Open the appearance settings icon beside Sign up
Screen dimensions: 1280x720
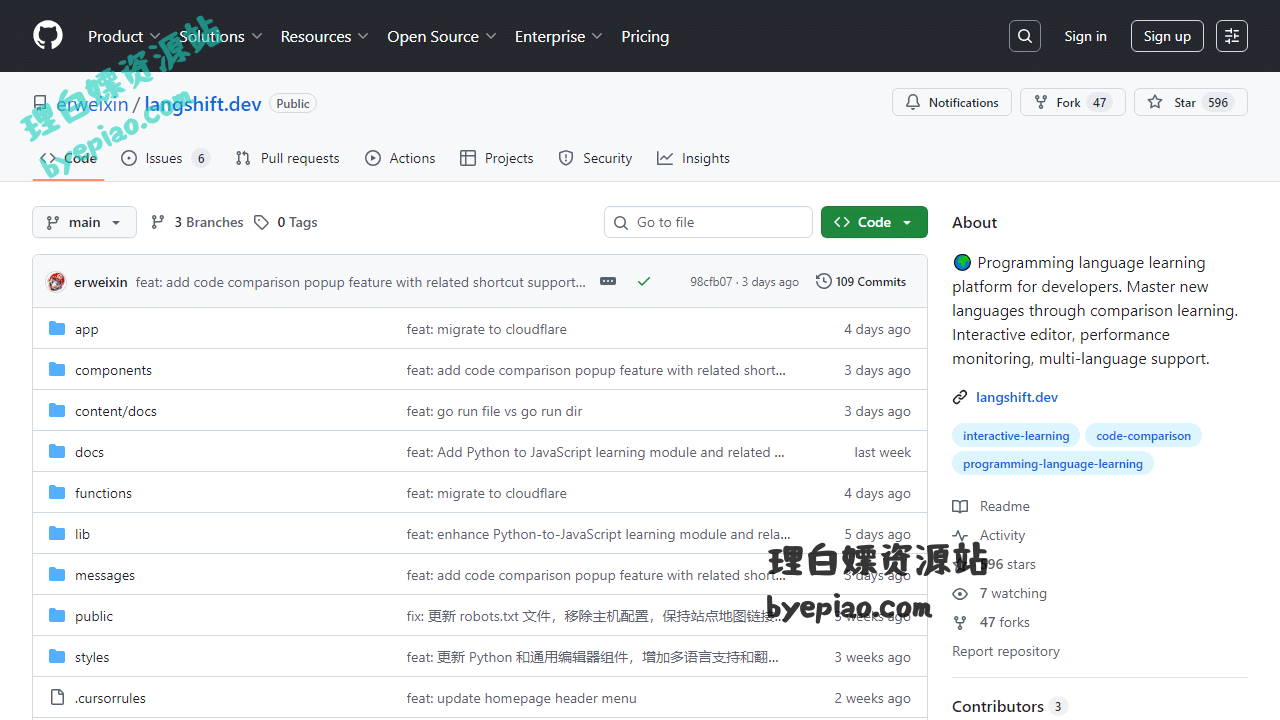1232,36
